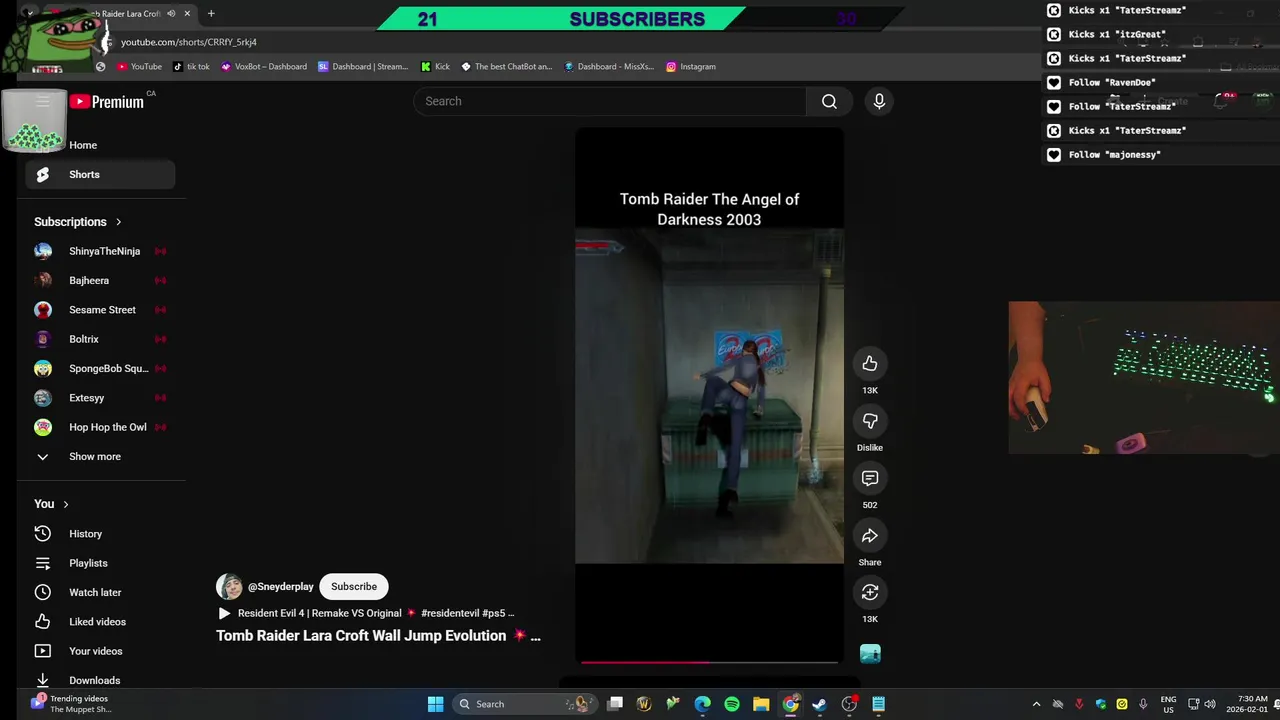This screenshot has width=1280, height=720.
Task: Open the Dashboard Stream bookmark
Action: pos(363,66)
